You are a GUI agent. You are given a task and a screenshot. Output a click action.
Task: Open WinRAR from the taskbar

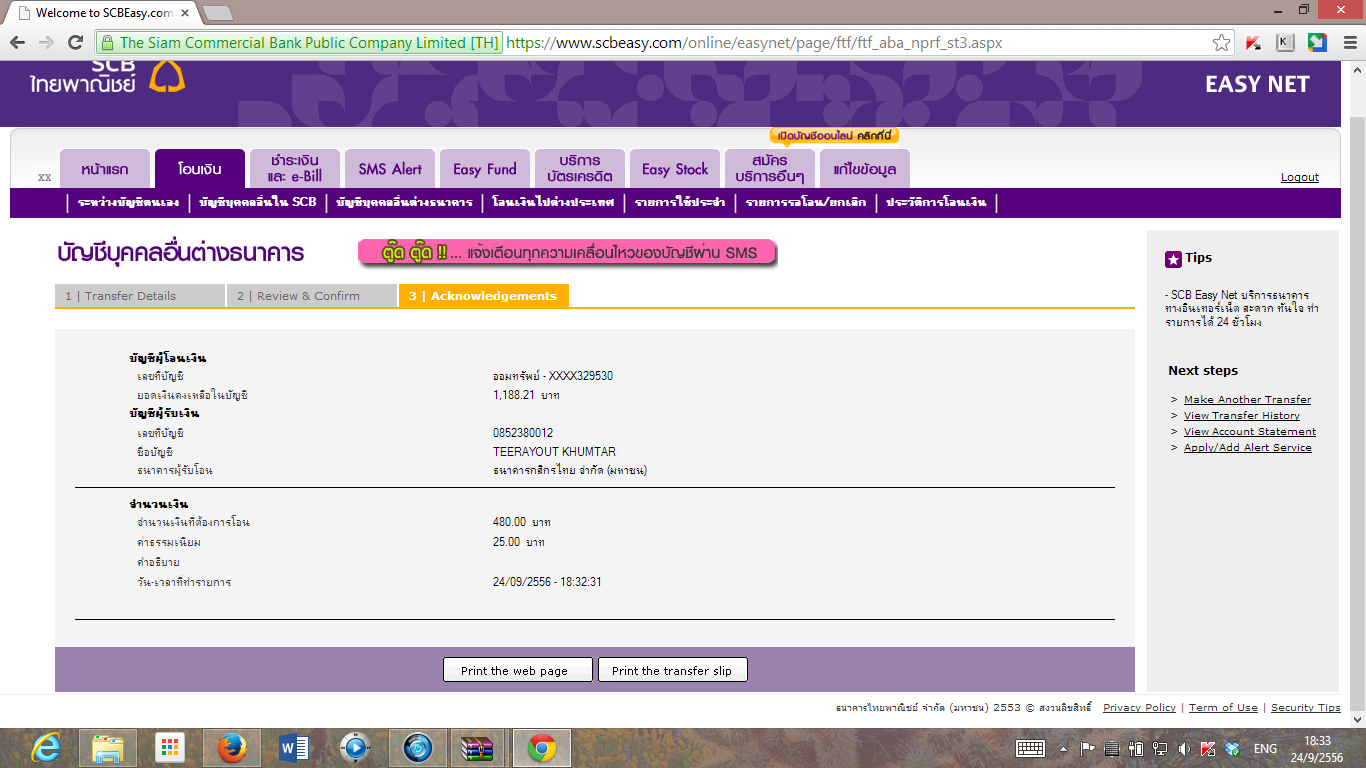click(479, 748)
